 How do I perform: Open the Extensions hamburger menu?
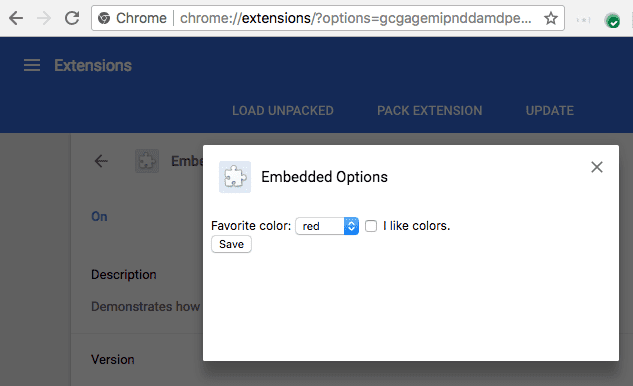(32, 65)
